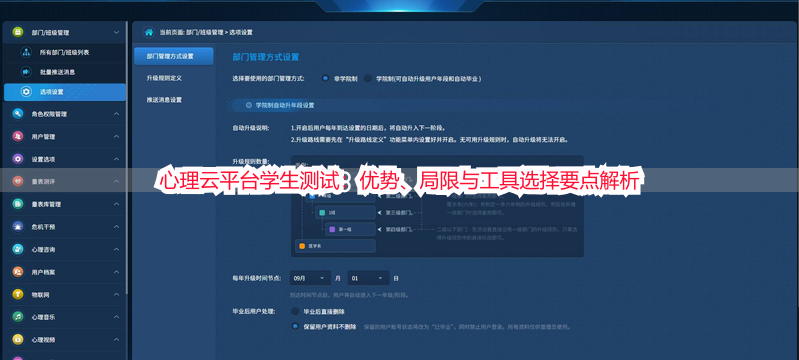Expand the 用户档案 chevron

click(x=116, y=272)
